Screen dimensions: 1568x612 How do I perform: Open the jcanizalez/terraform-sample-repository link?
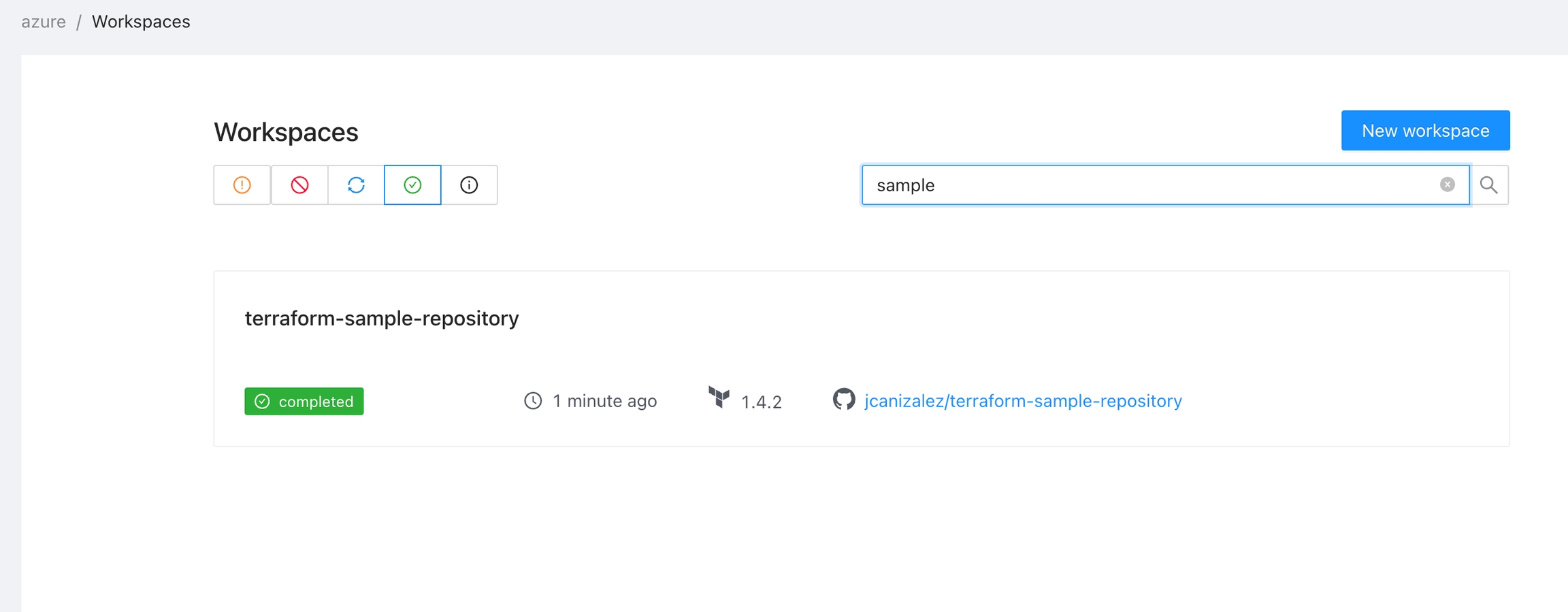point(1023,401)
